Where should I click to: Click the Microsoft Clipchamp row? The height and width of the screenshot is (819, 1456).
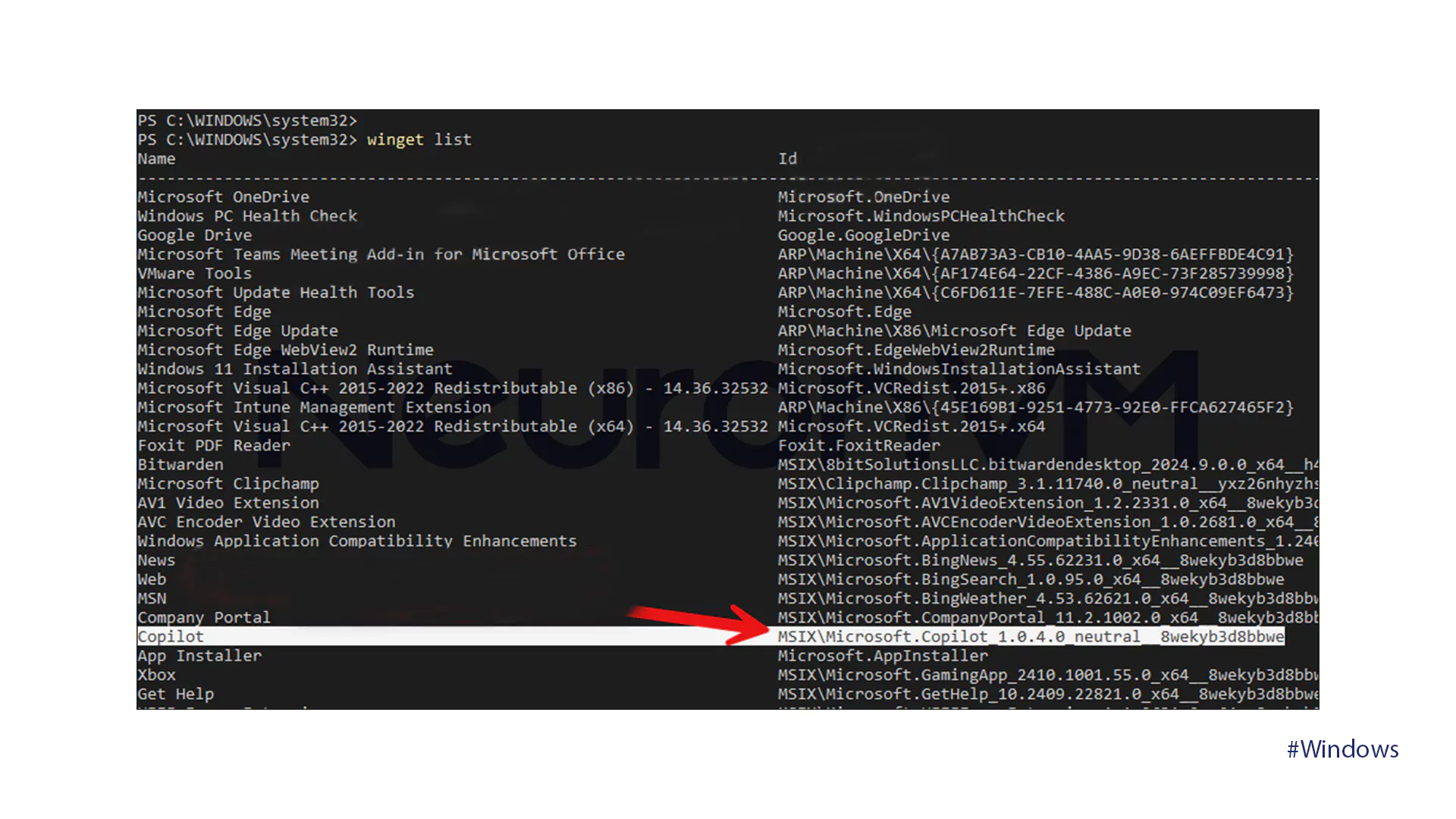(227, 484)
